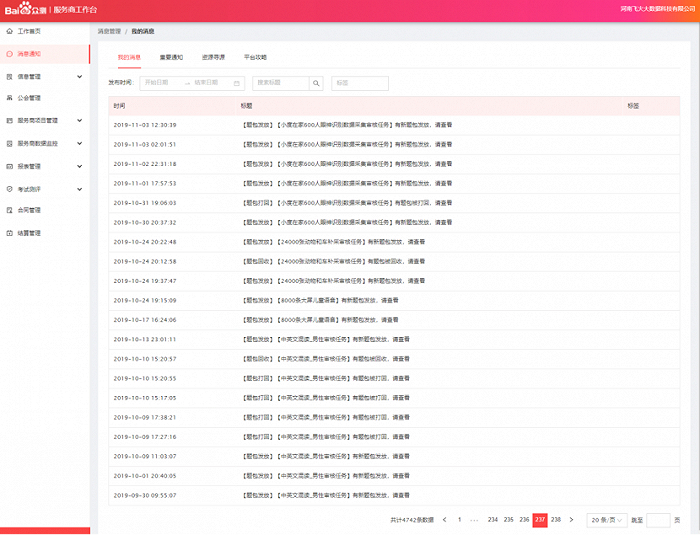Click the 消息管理 breadcrumb link

[x=109, y=32]
